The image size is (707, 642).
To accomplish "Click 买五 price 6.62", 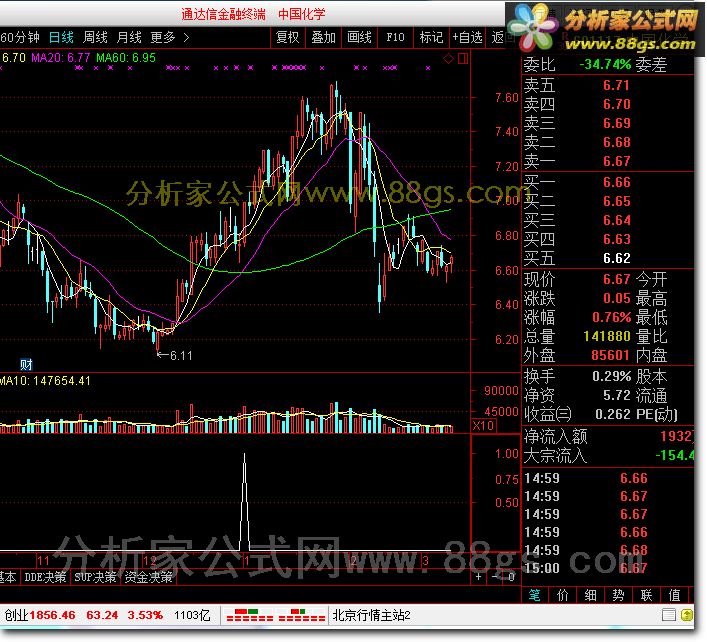I will [616, 258].
